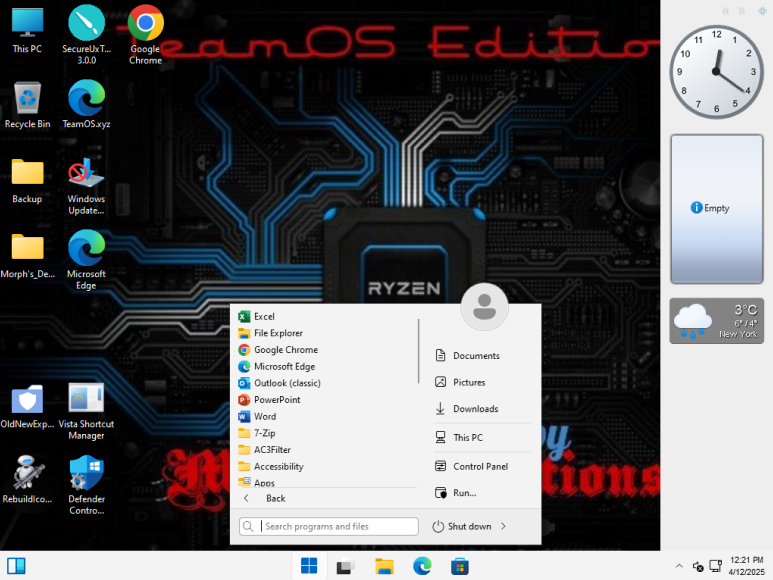Open Google Chrome desktop shortcut

(145, 35)
